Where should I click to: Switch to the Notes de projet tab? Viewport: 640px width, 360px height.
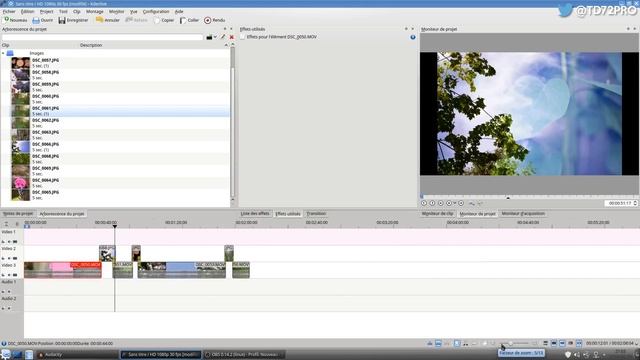point(18,213)
